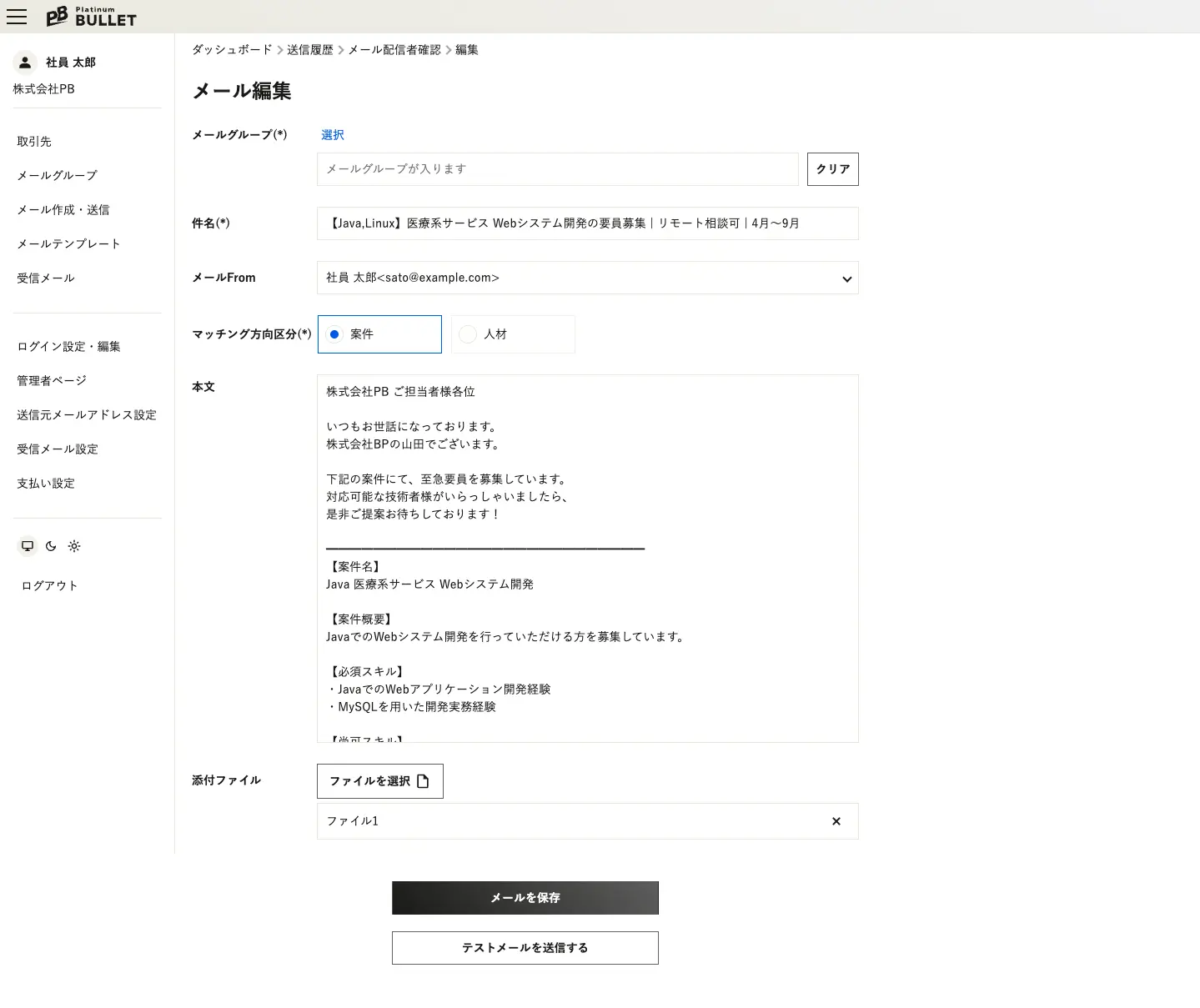This screenshot has width=1200, height=1008.
Task: Go to 受信メール in the sidebar
Action: click(x=46, y=278)
